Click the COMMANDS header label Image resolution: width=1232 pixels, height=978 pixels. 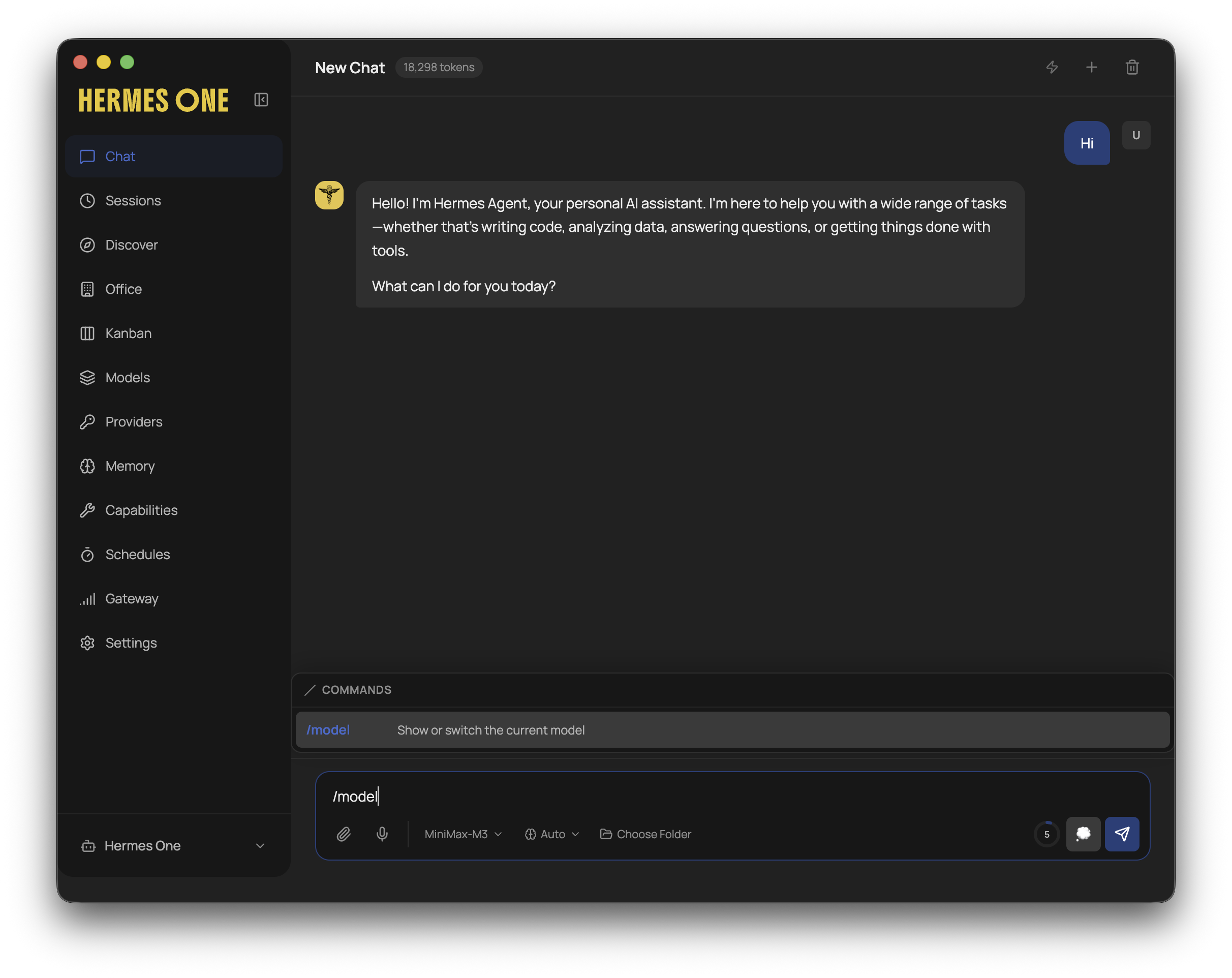pyautogui.click(x=357, y=690)
